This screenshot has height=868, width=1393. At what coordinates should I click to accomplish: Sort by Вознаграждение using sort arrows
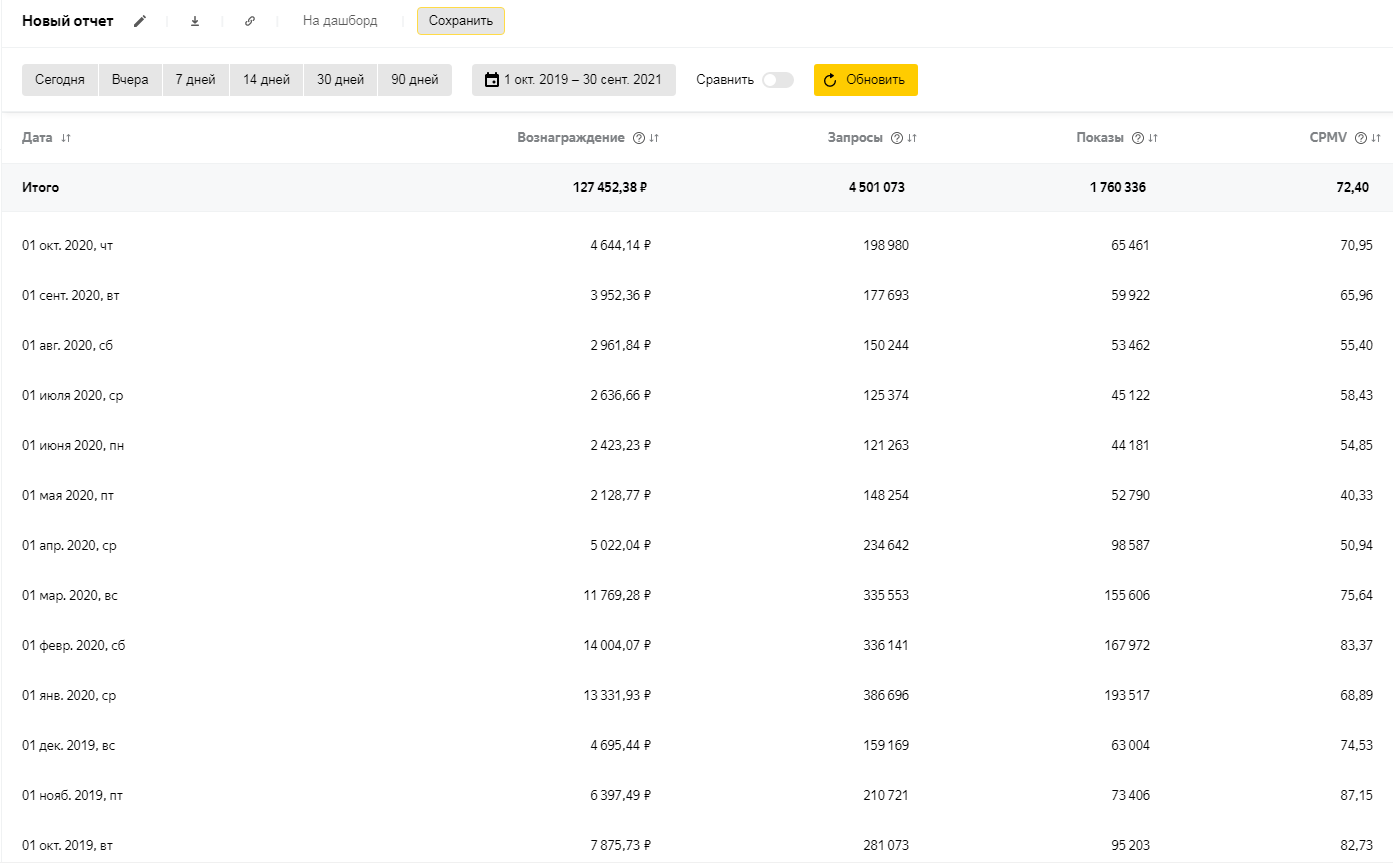click(654, 138)
